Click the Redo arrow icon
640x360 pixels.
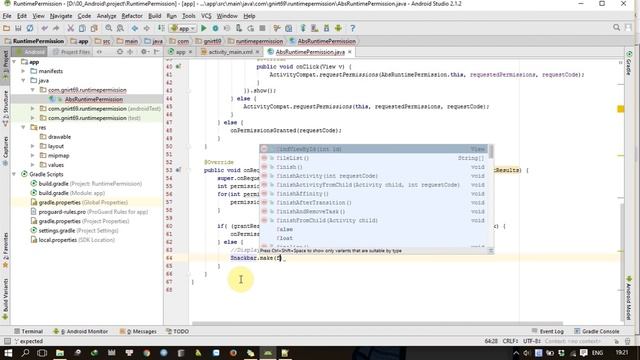point(56,28)
